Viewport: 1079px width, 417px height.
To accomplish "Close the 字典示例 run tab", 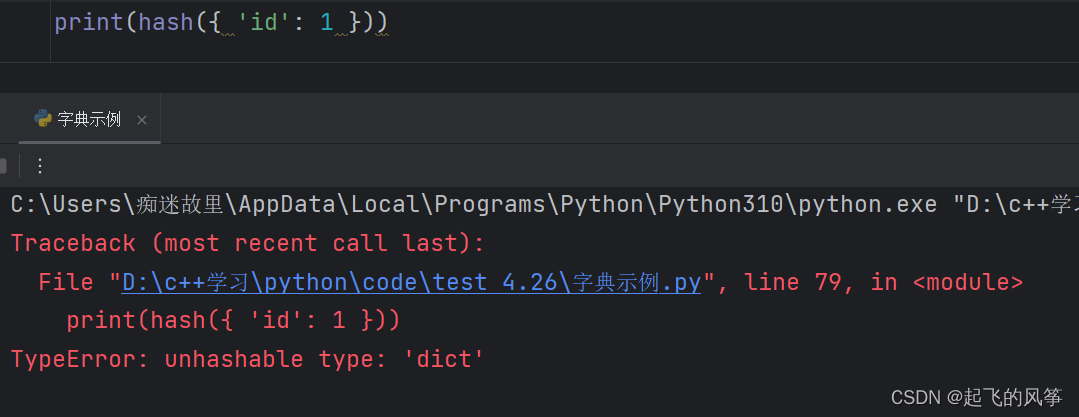I will (142, 120).
